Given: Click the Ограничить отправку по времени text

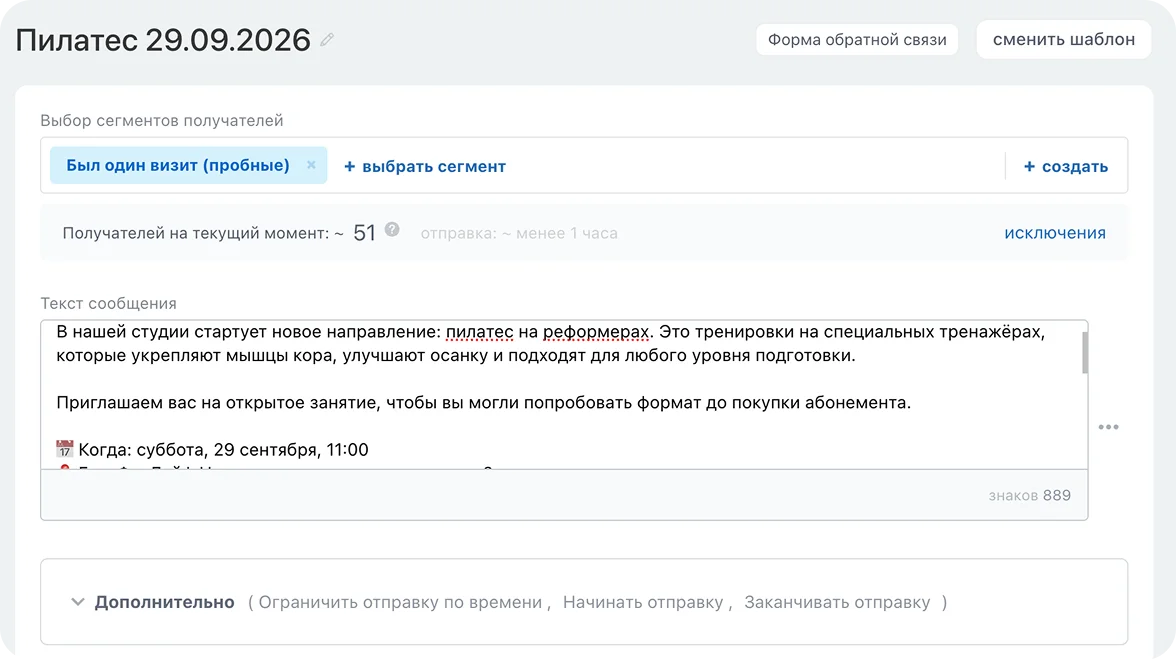Looking at the screenshot, I should point(400,602).
